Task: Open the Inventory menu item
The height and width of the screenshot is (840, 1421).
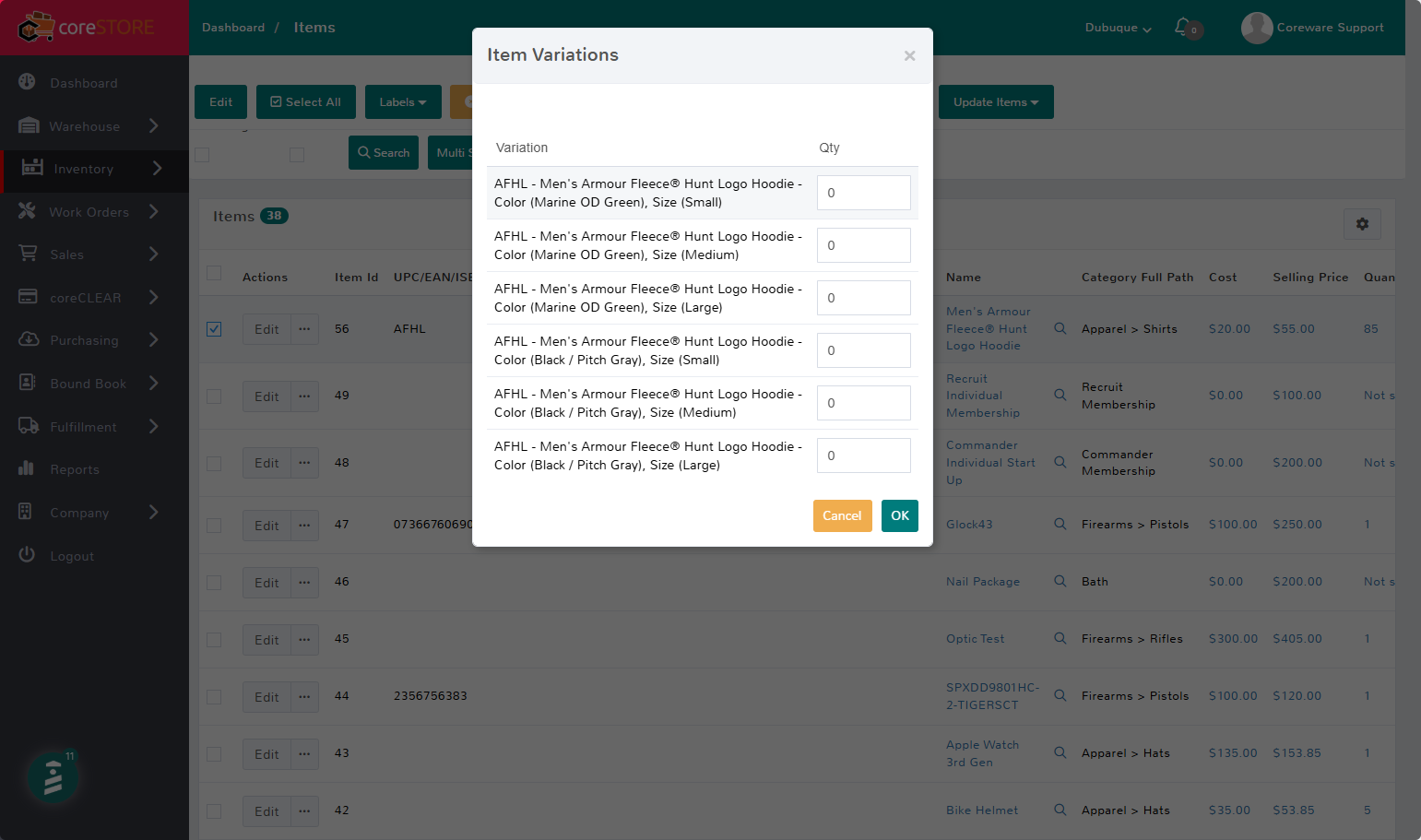Action: 94,169
